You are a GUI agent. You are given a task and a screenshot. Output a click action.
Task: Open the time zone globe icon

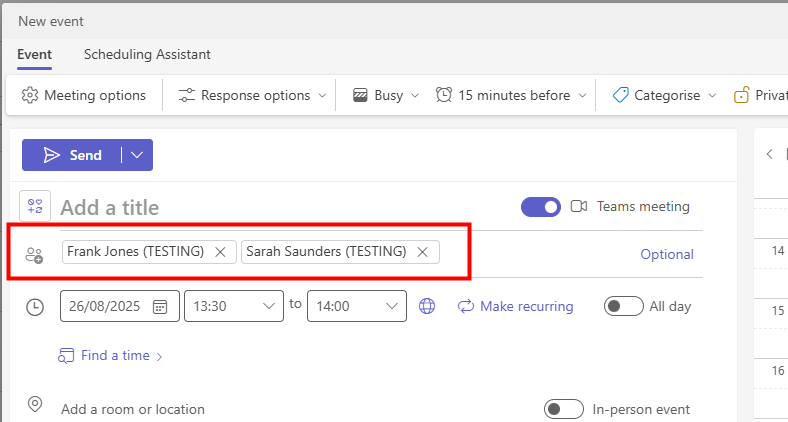click(x=427, y=306)
